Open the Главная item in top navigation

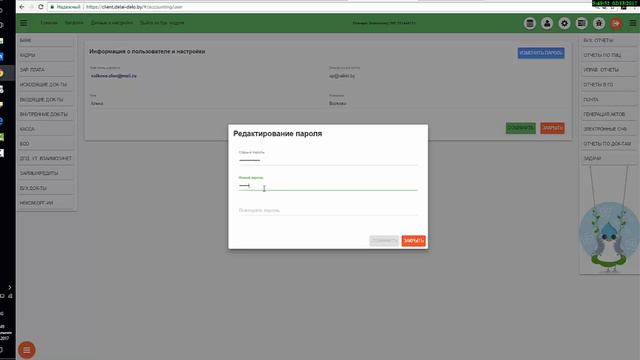pos(49,23)
